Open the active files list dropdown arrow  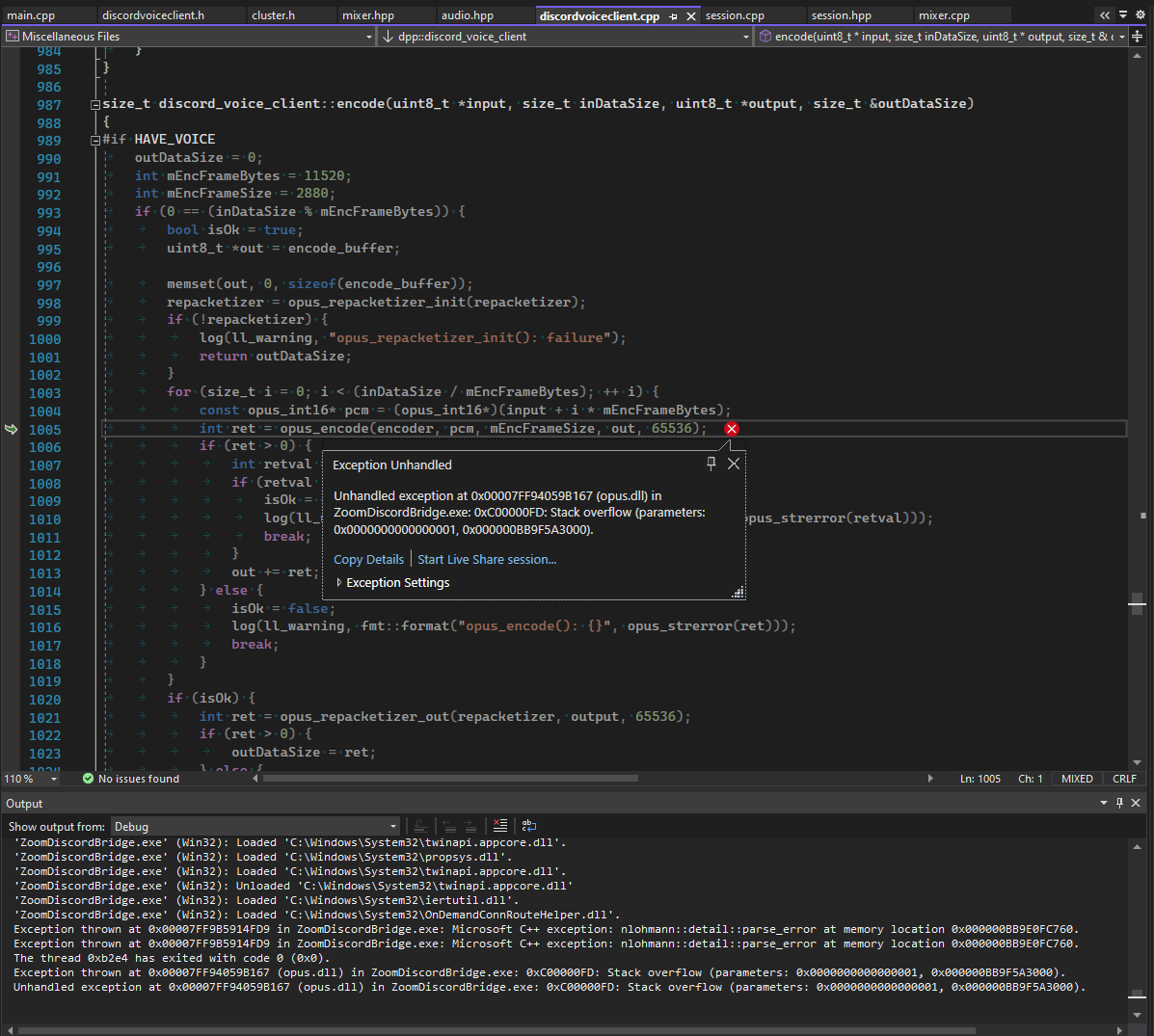tap(1123, 14)
